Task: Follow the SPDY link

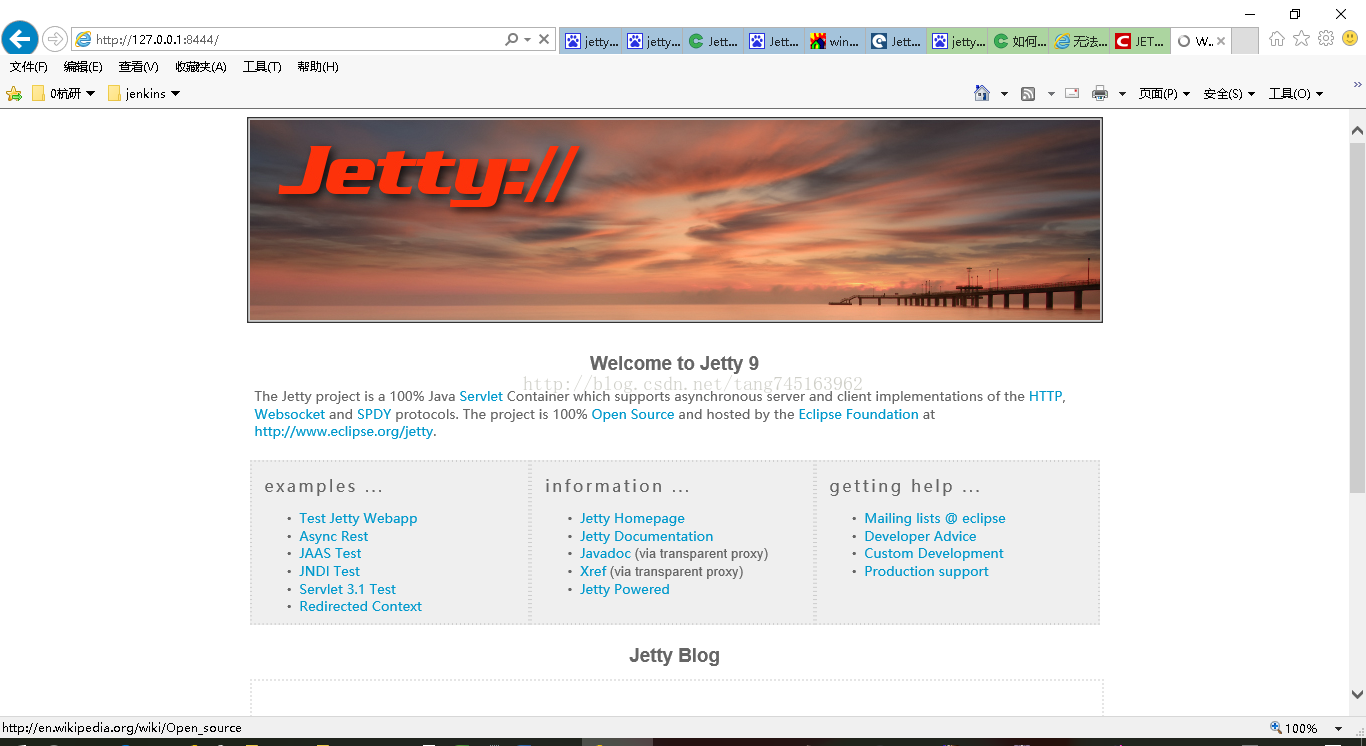Action: [374, 414]
